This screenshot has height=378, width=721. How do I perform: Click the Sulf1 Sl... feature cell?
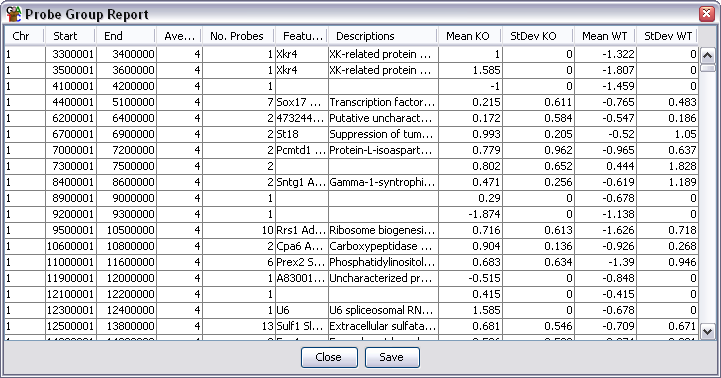tap(302, 326)
